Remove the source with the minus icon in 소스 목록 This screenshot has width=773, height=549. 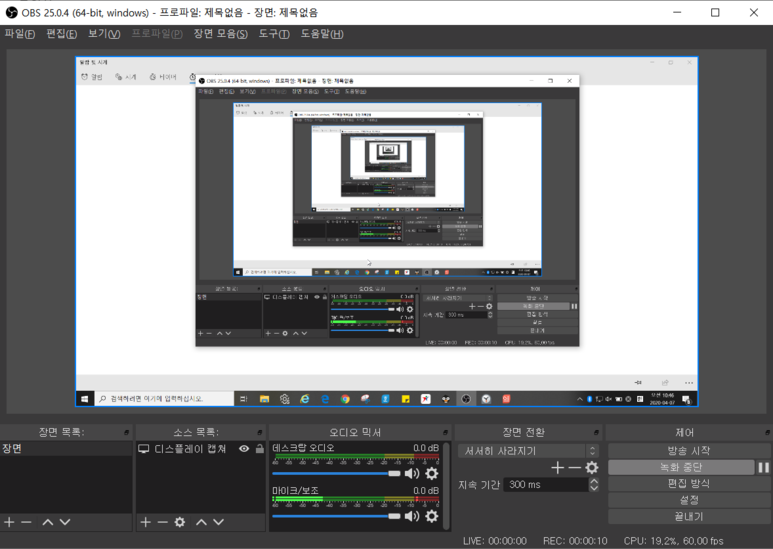click(163, 522)
